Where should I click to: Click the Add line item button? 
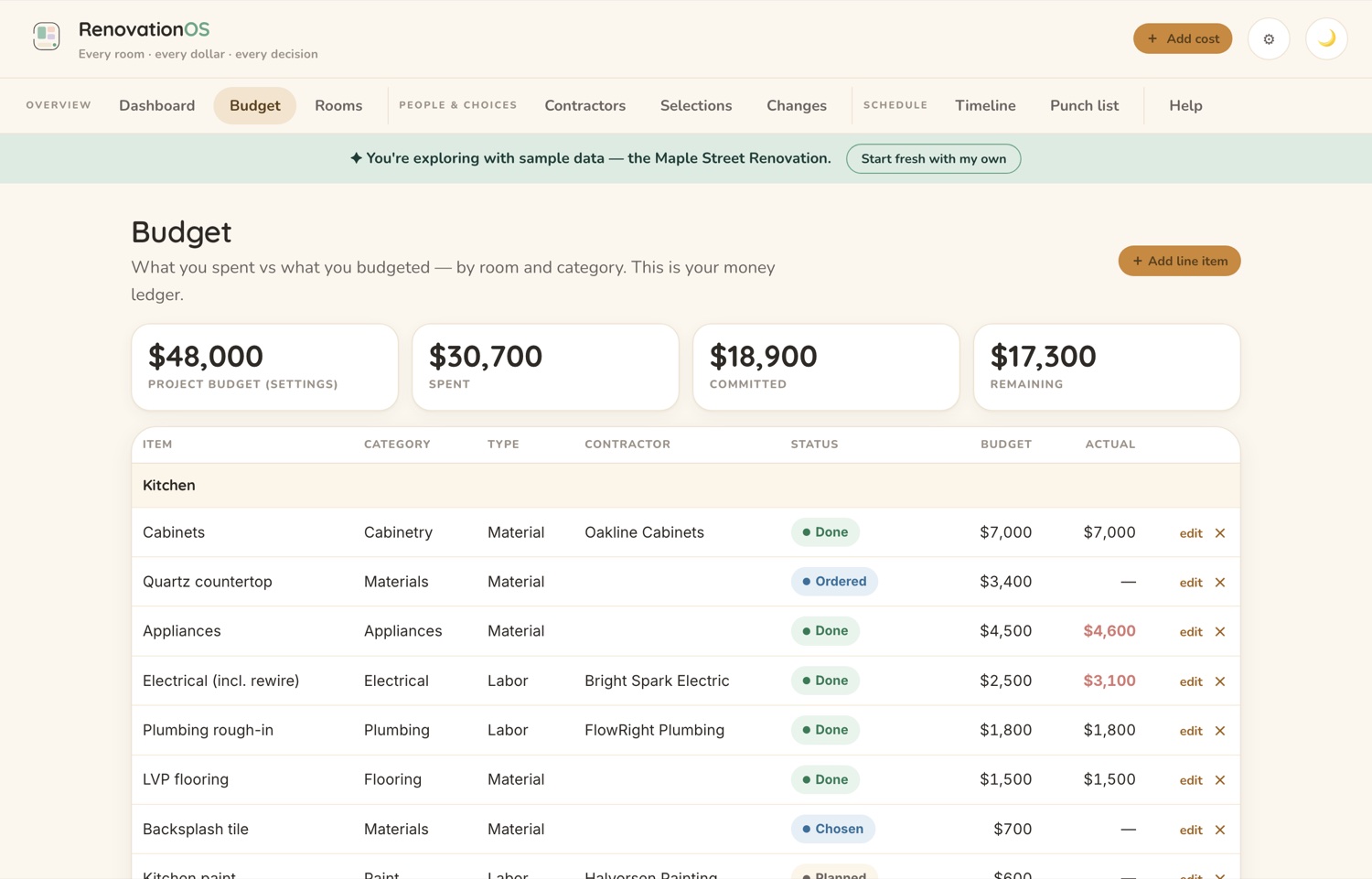click(1179, 261)
